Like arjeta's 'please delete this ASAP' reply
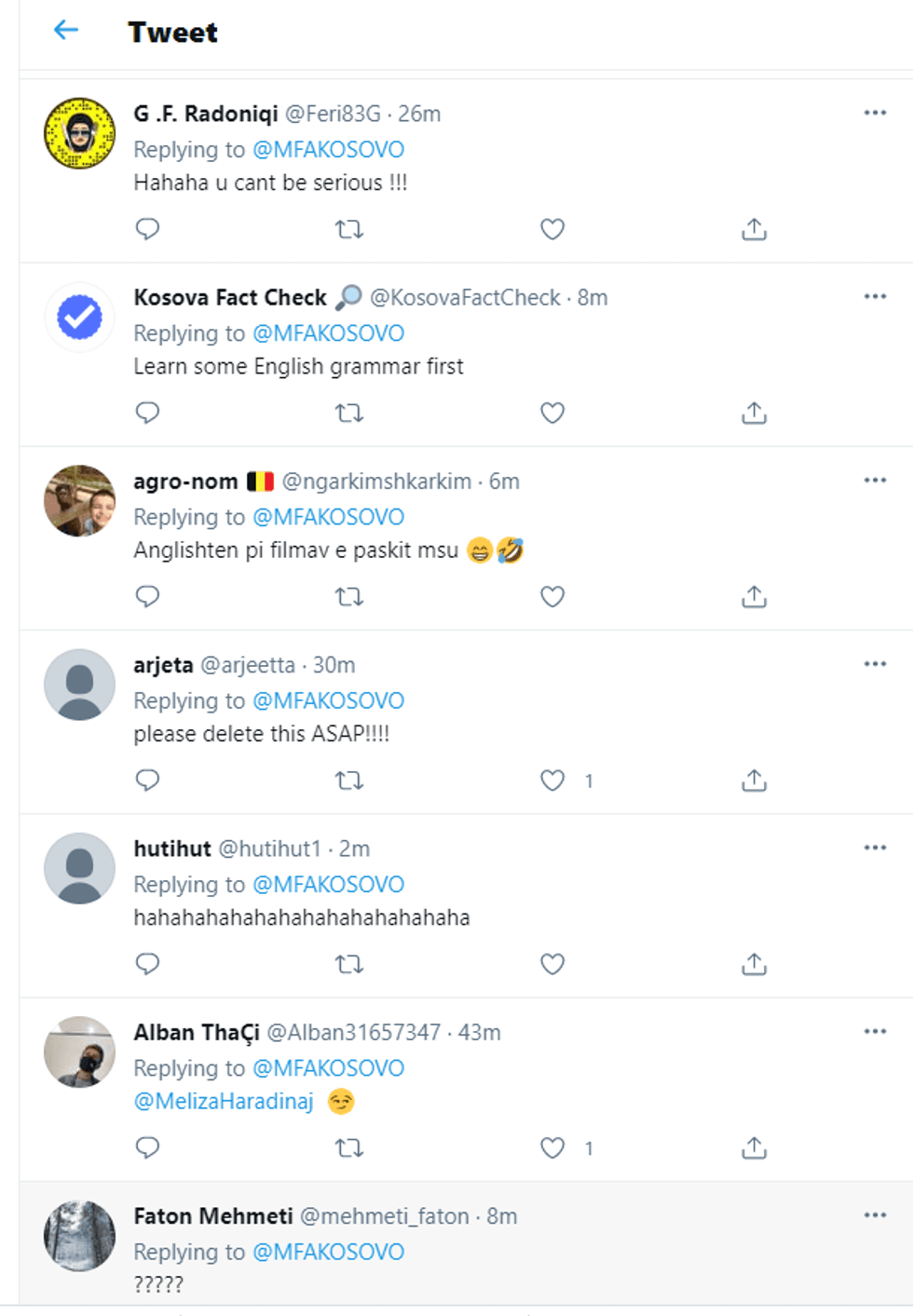 coord(552,780)
